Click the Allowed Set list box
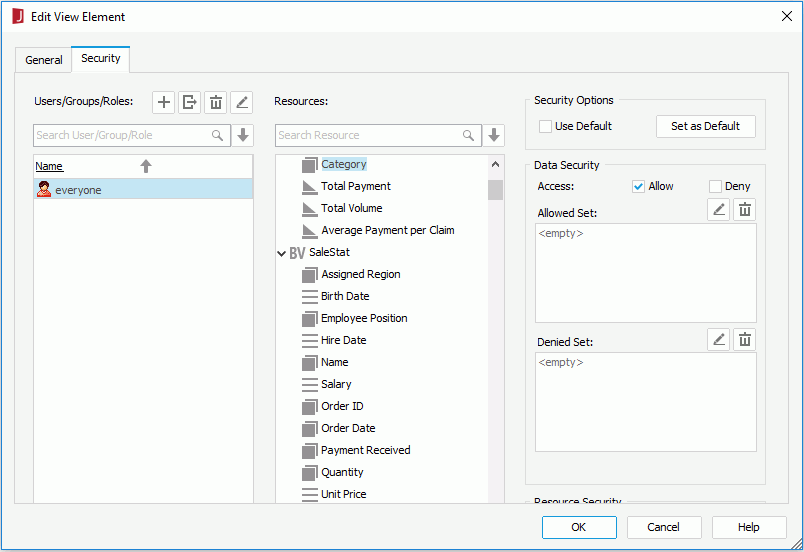804x552 pixels. pos(646,273)
